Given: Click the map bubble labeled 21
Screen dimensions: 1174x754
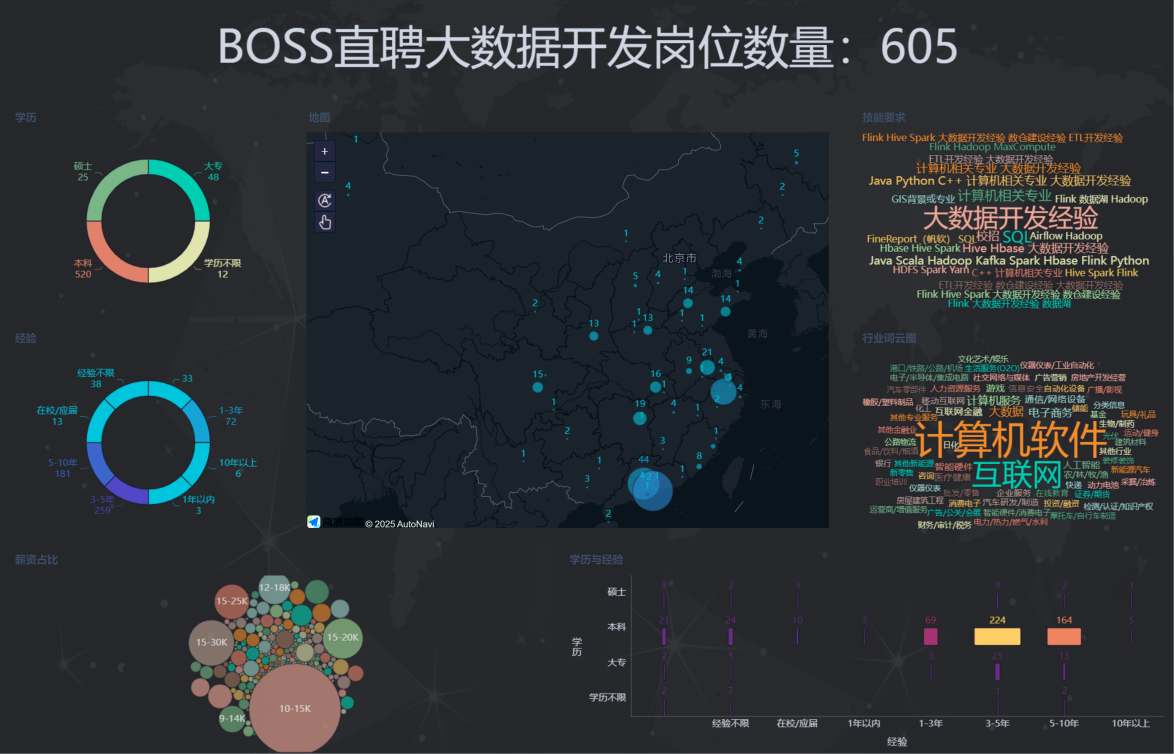Looking at the screenshot, I should pos(707,367).
